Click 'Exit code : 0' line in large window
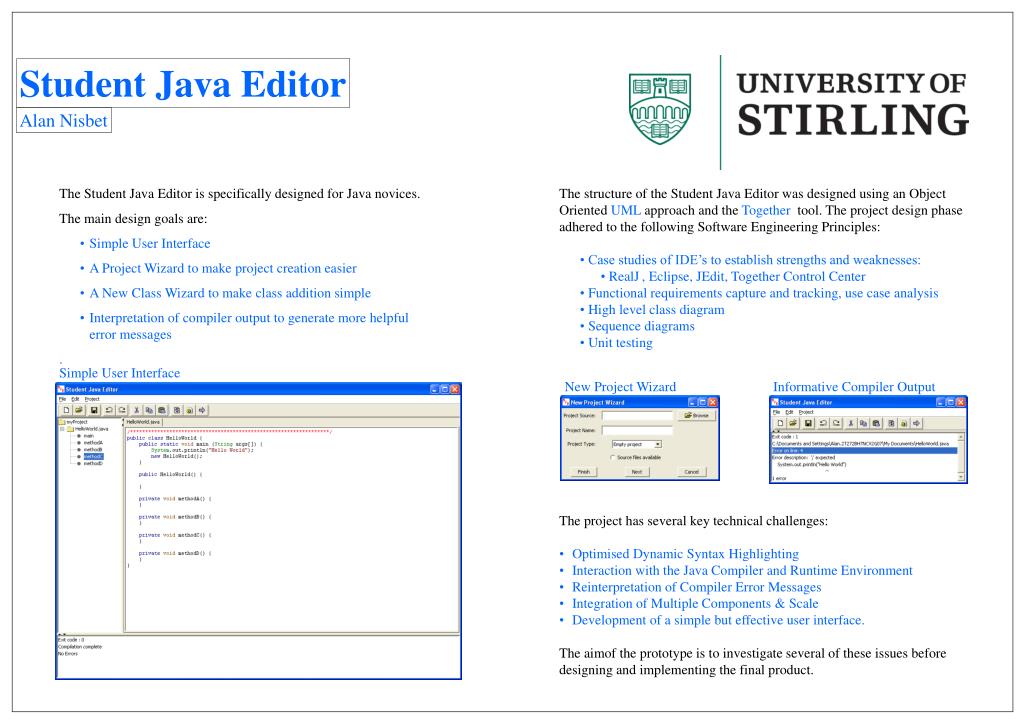This screenshot has width=1024, height=724. (x=71, y=640)
